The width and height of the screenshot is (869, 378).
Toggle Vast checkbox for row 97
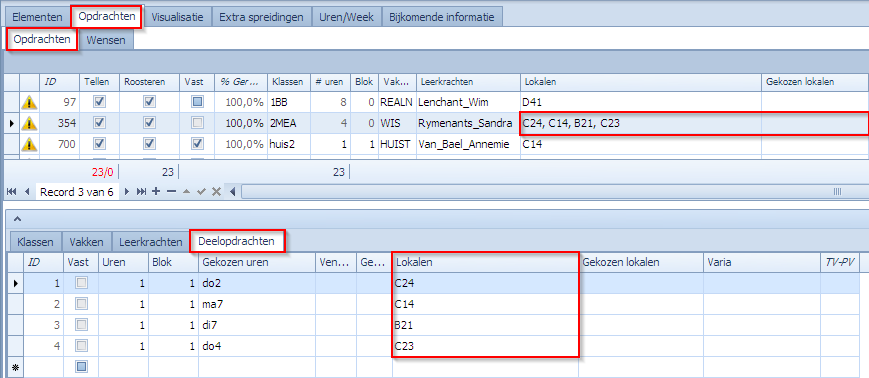[198, 102]
